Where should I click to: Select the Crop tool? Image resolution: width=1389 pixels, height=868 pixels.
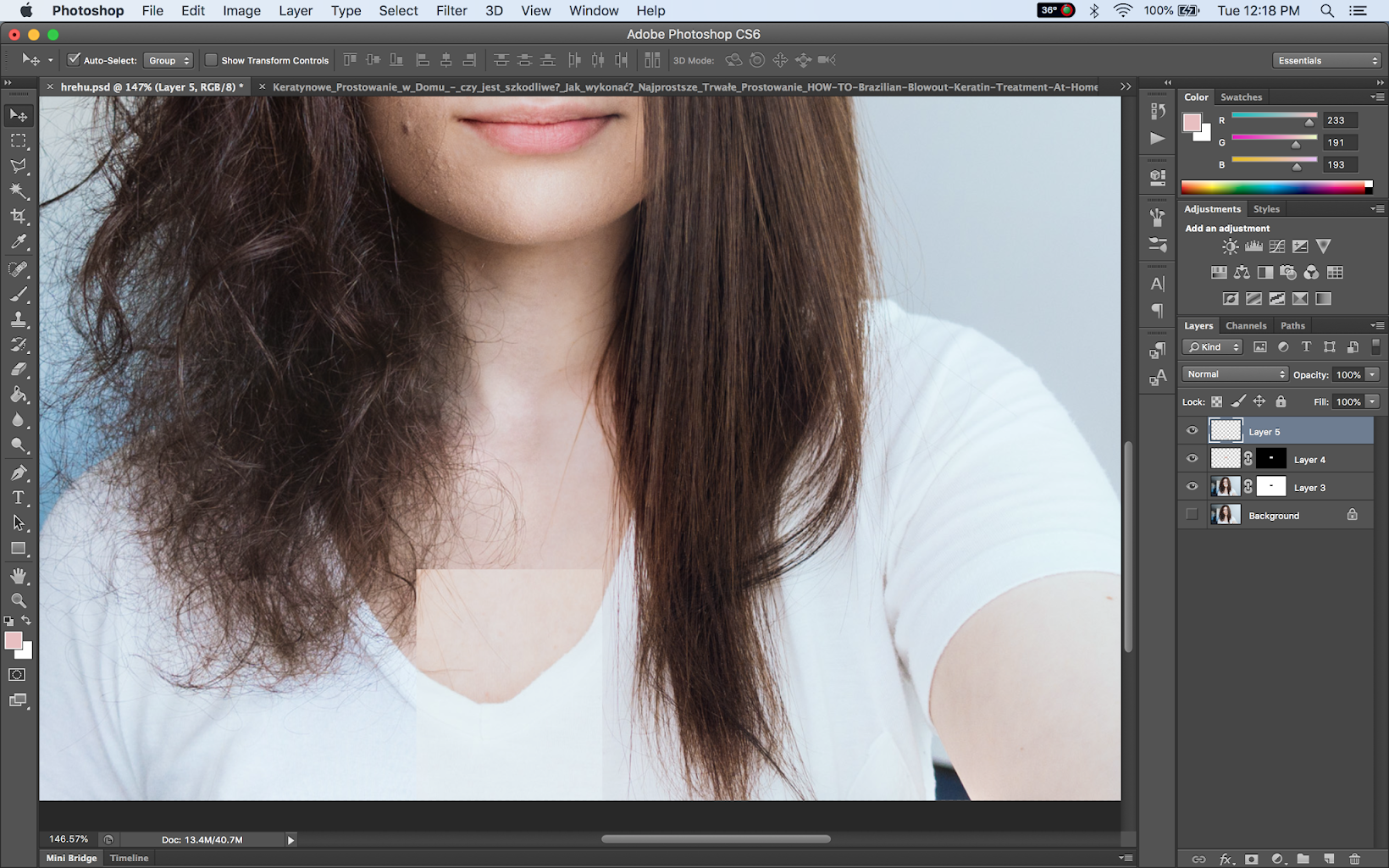point(19,217)
